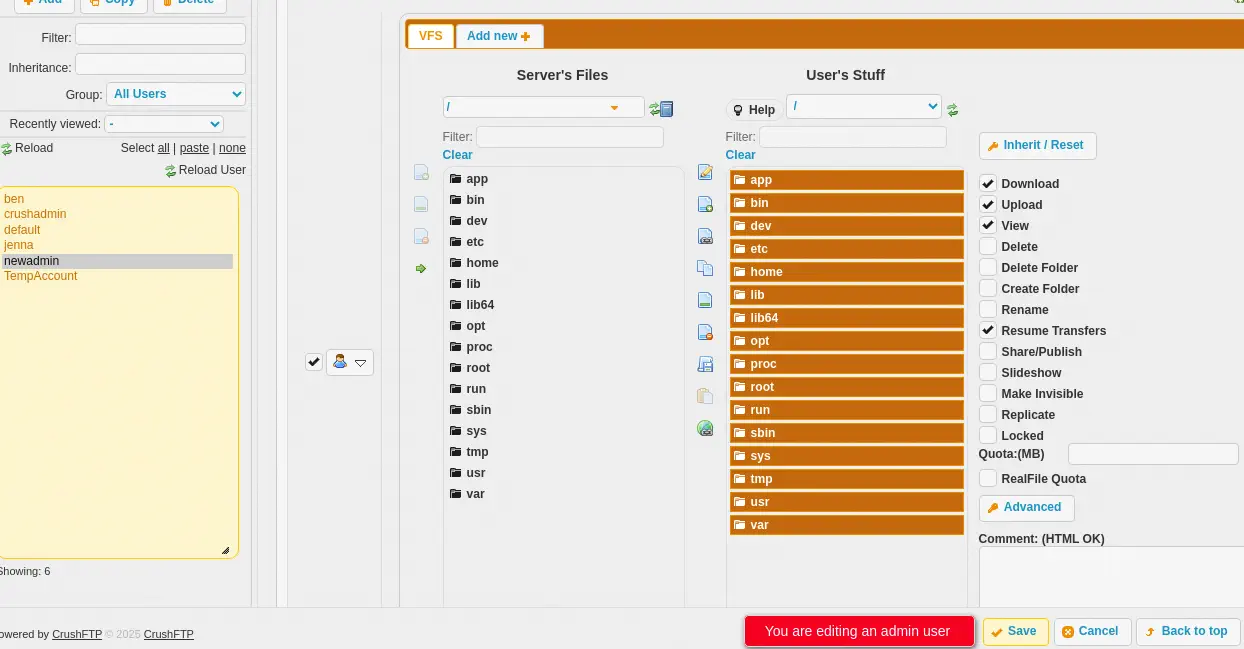Switch to the VFS tab

pos(430,36)
